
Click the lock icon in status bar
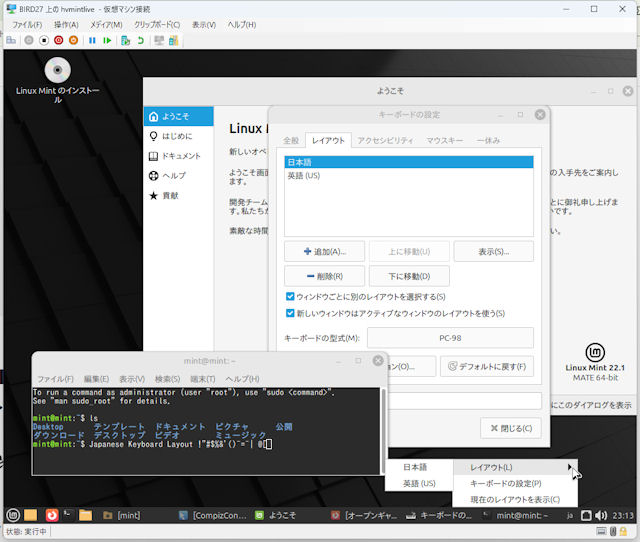[623, 531]
